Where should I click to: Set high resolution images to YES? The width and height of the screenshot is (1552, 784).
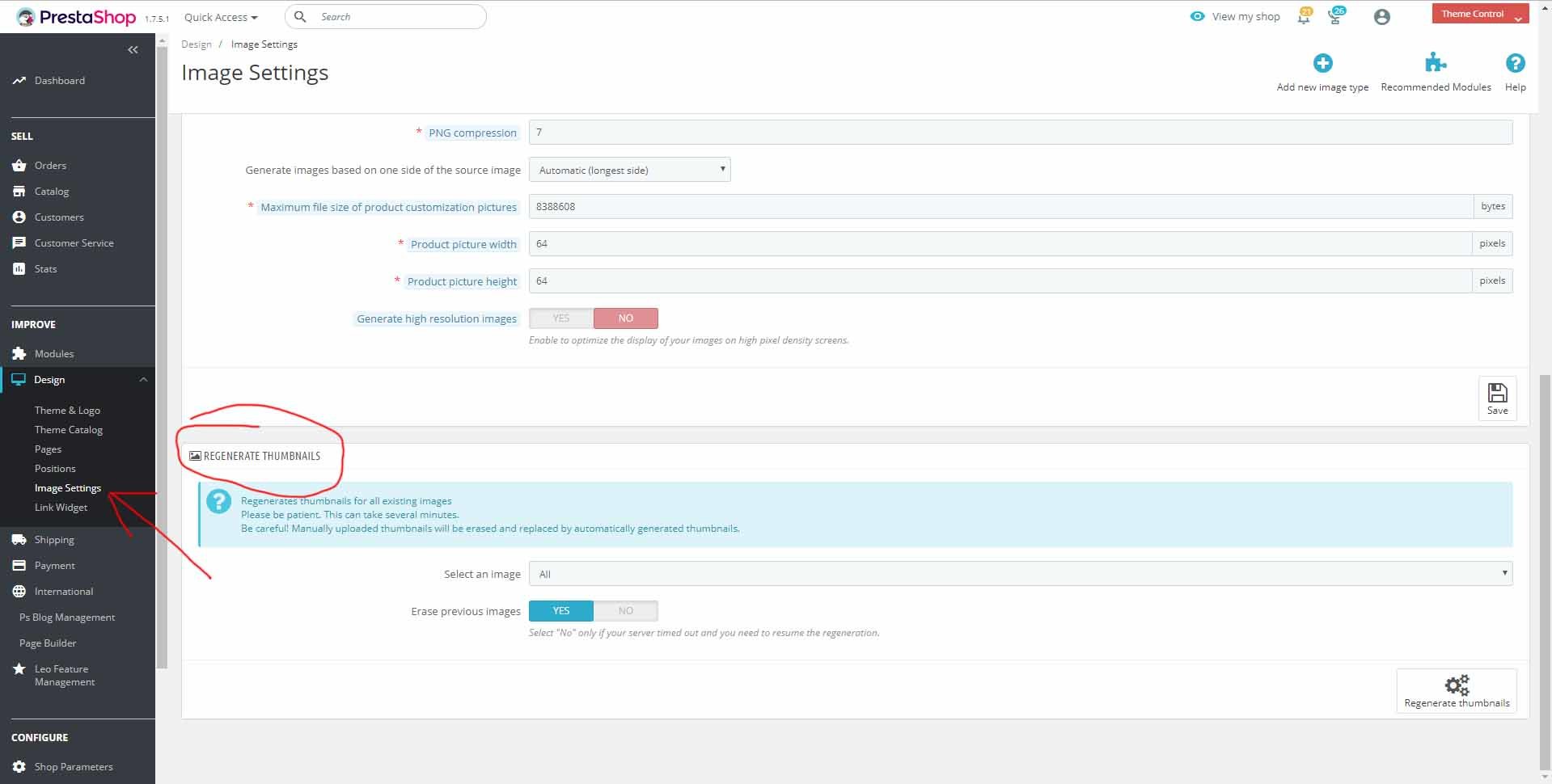tap(561, 318)
